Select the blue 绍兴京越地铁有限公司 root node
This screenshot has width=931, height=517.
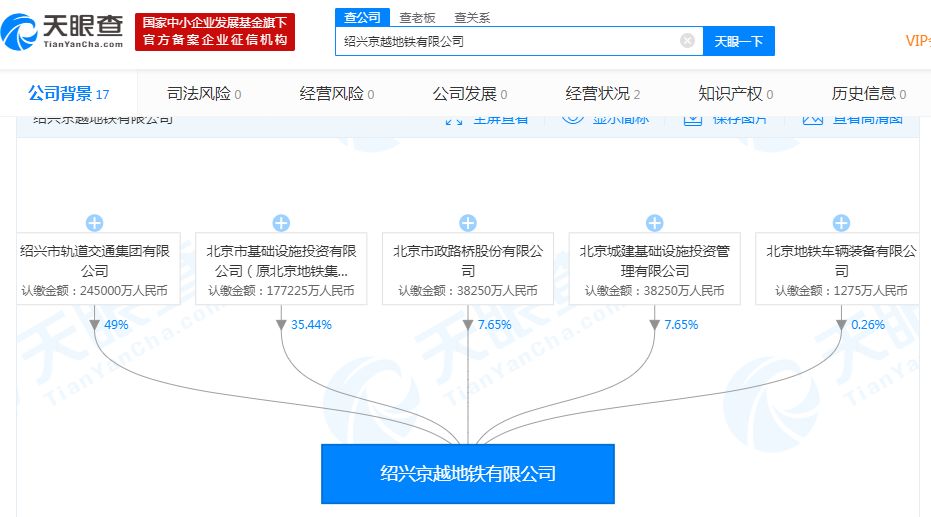click(x=468, y=474)
